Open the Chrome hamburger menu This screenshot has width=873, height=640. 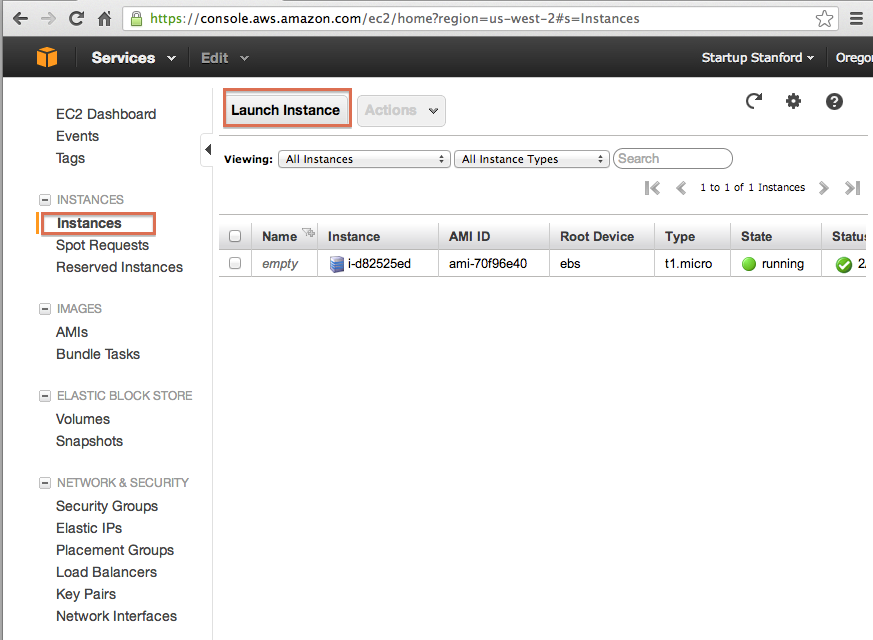point(856,19)
